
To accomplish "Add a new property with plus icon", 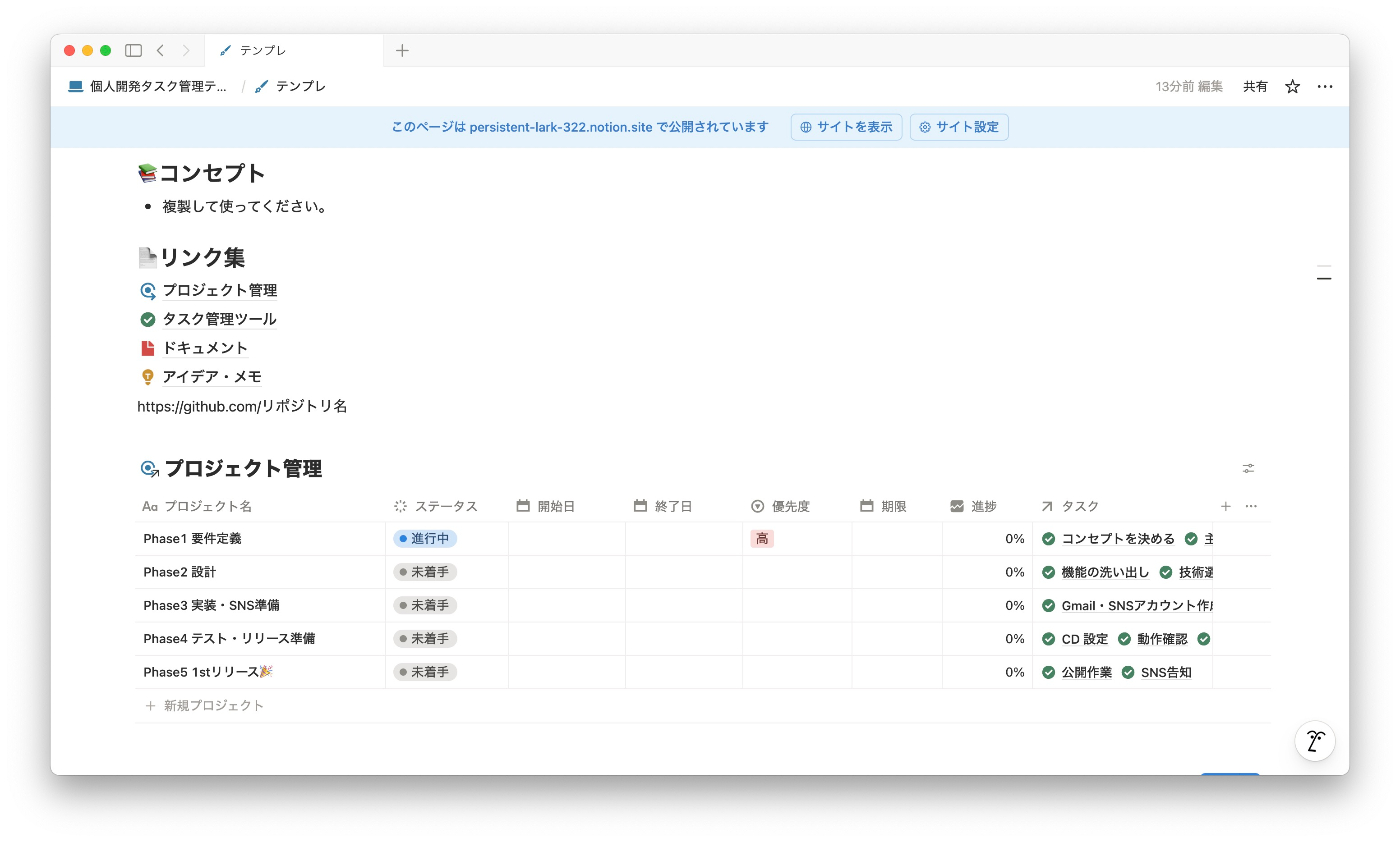I will (1226, 507).
